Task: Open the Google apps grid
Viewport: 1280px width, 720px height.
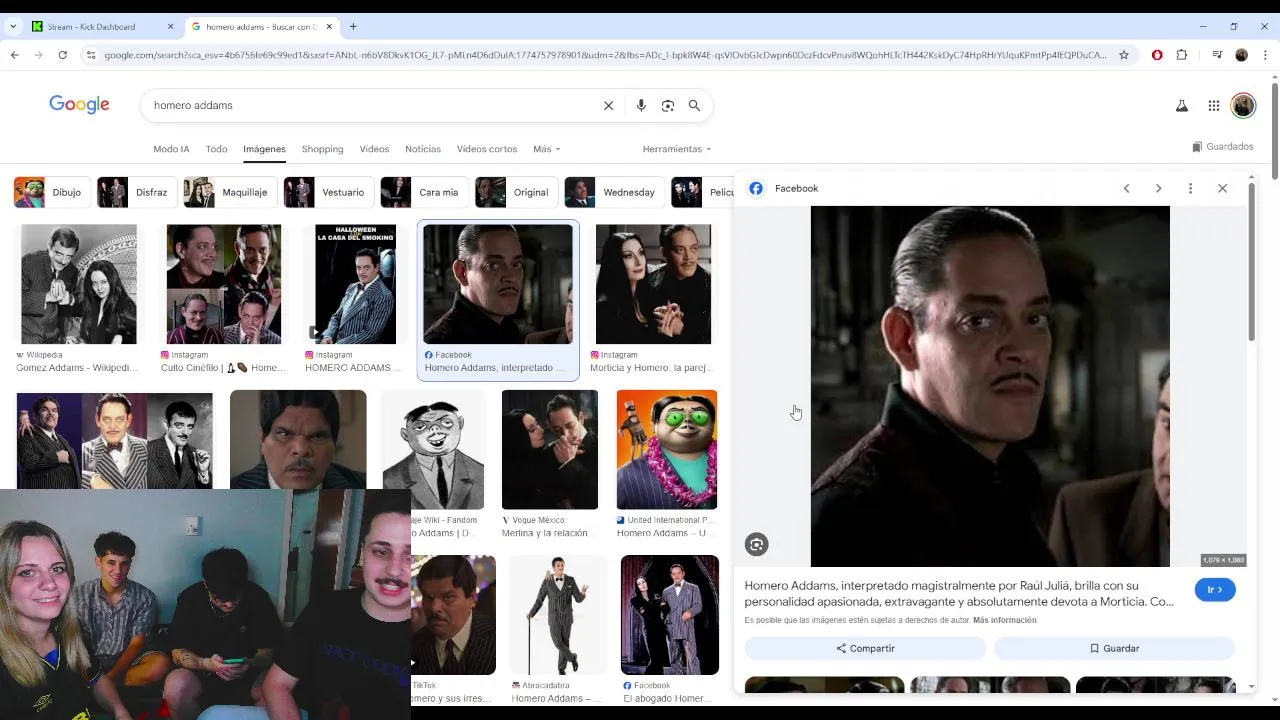Action: [x=1213, y=105]
